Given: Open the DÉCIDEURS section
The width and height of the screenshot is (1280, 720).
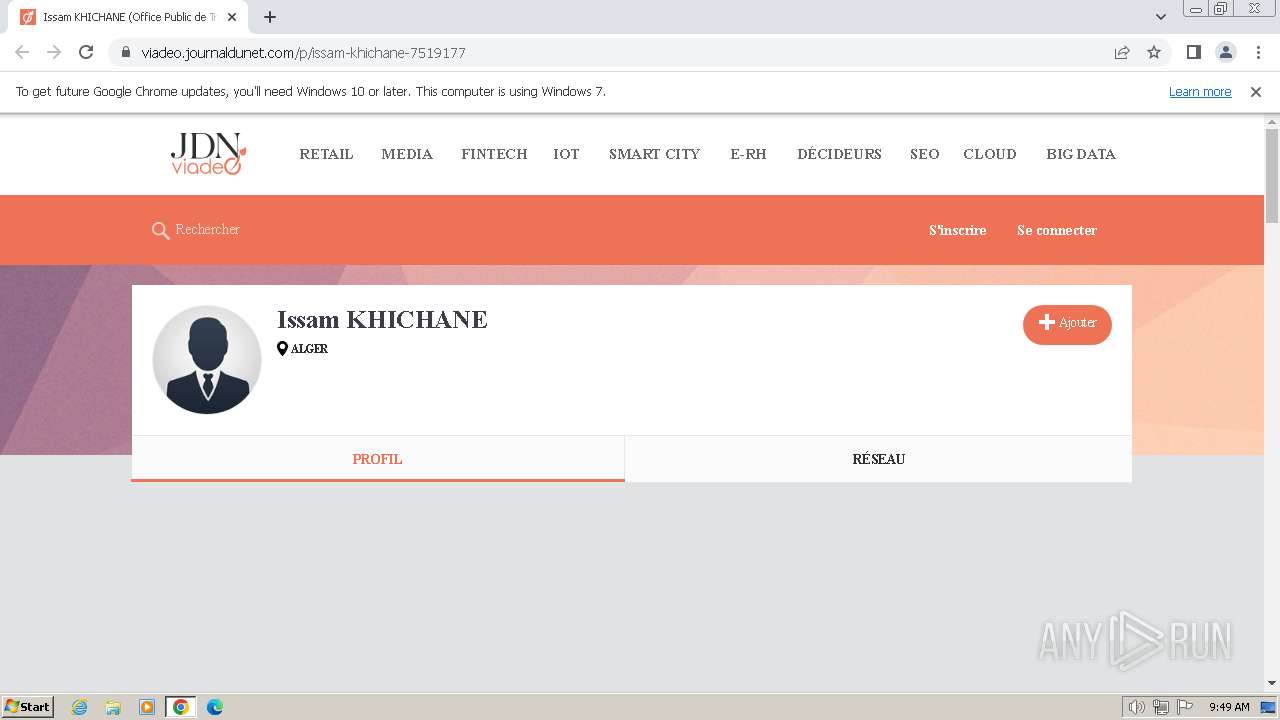Looking at the screenshot, I should tap(839, 154).
